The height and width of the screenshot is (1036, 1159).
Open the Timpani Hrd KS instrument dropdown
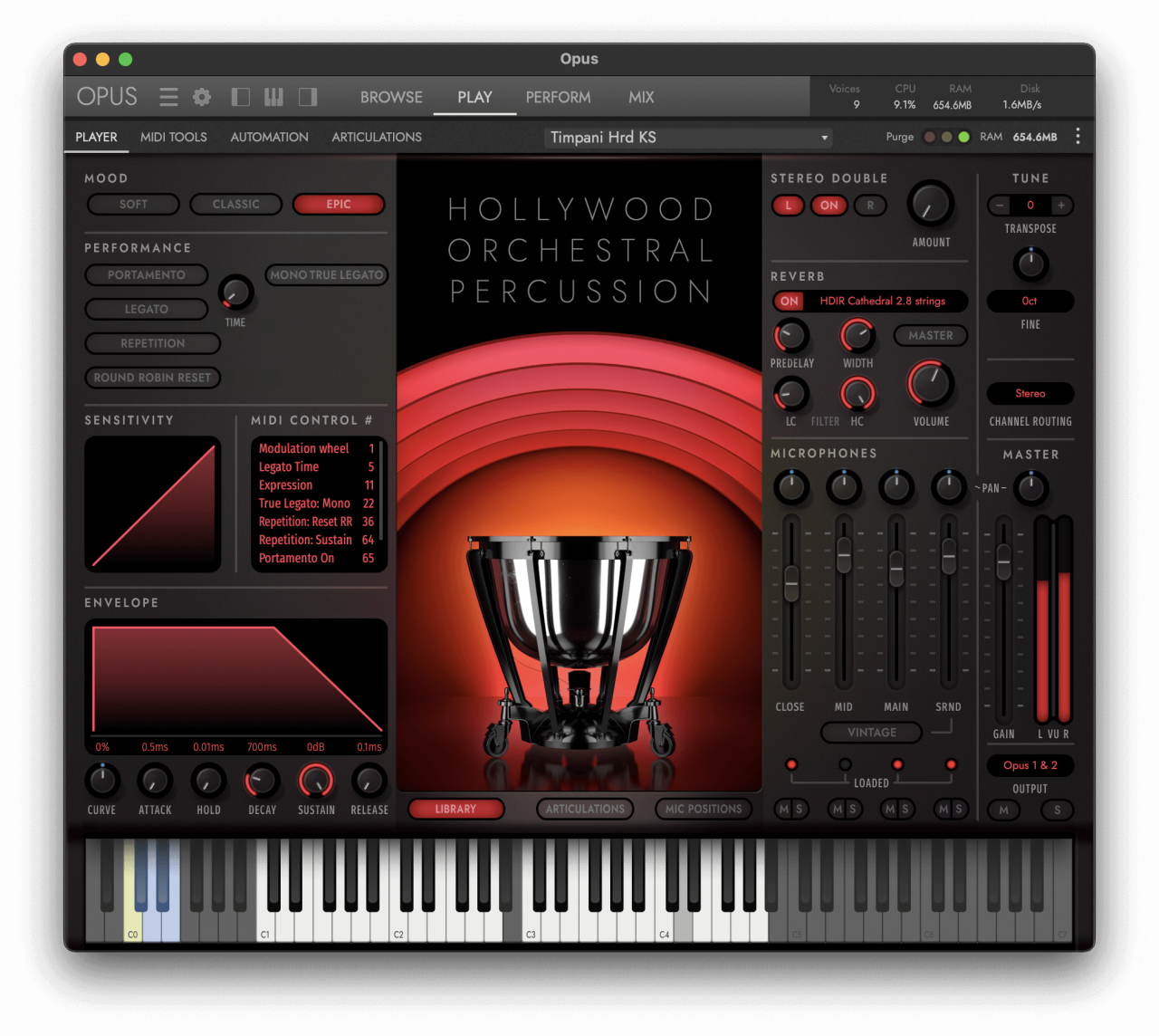click(x=687, y=137)
